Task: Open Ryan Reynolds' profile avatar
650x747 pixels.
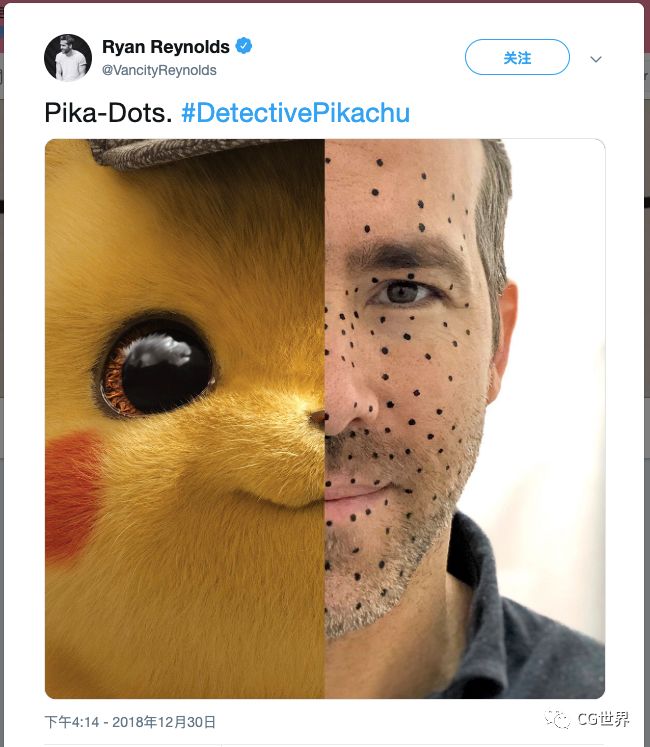Action: point(68,58)
